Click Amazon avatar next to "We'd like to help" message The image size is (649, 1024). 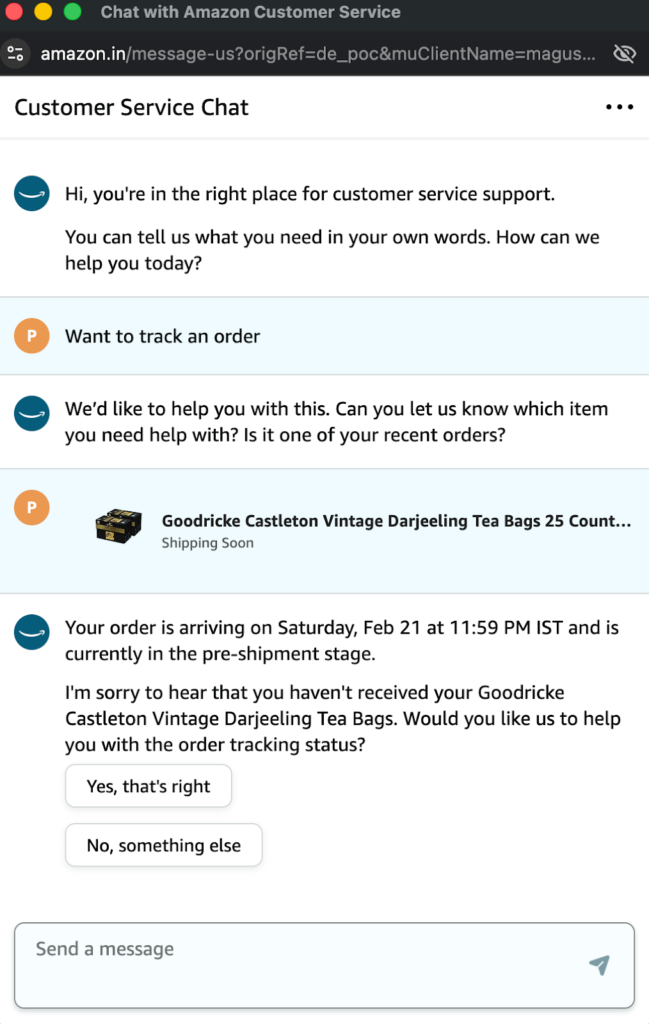click(32, 413)
